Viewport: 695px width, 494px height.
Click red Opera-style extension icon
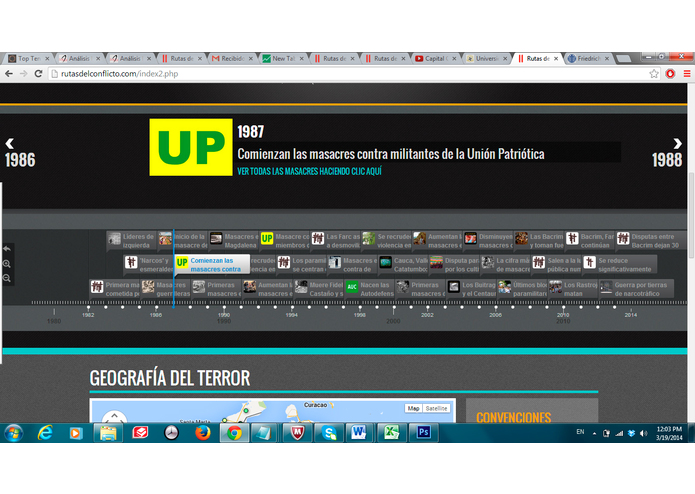pyautogui.click(x=670, y=74)
